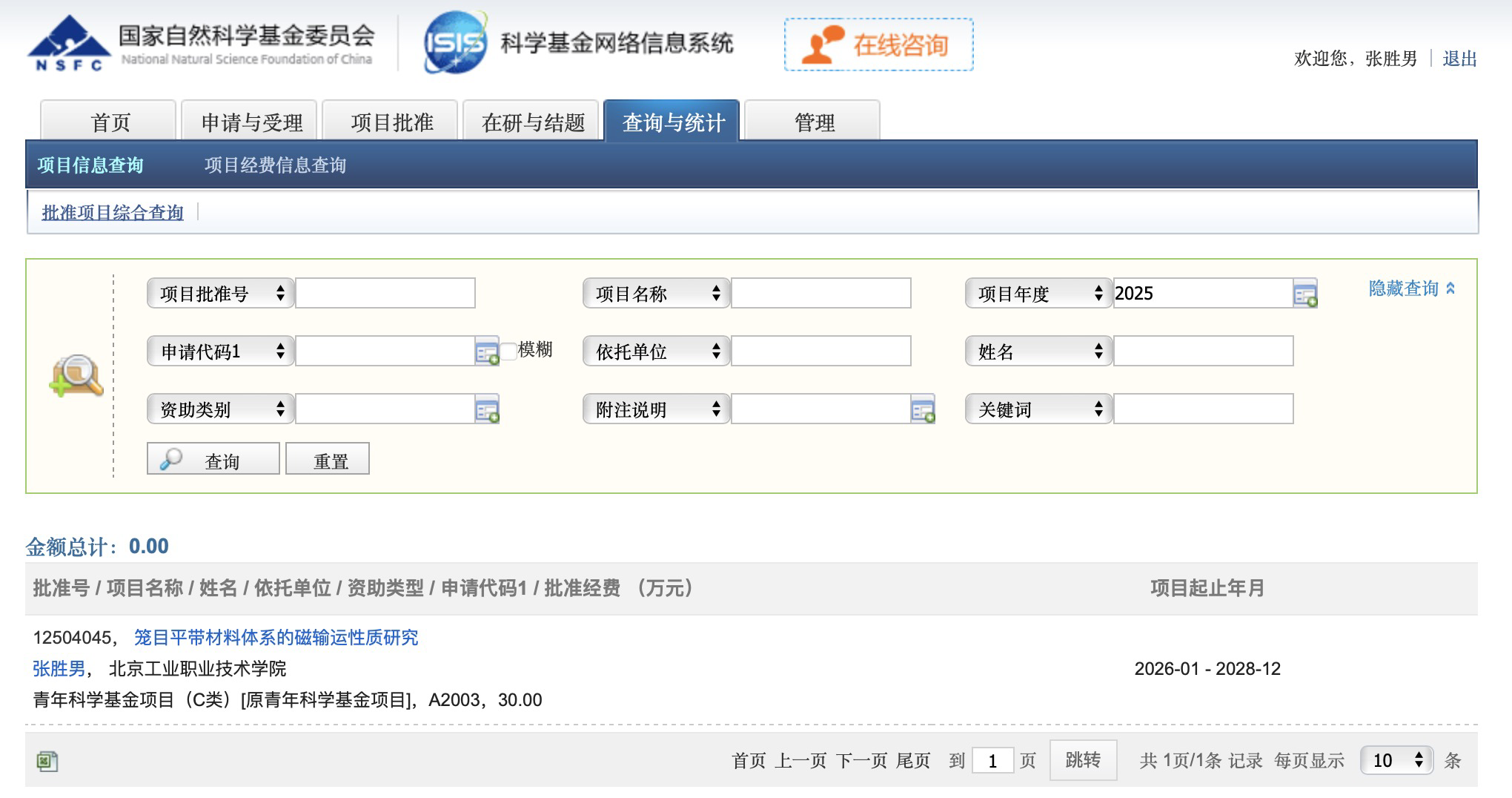The height and width of the screenshot is (798, 1512).
Task: Open project 笼目平带材料体系的磁输运性质研究
Action: coord(276,638)
